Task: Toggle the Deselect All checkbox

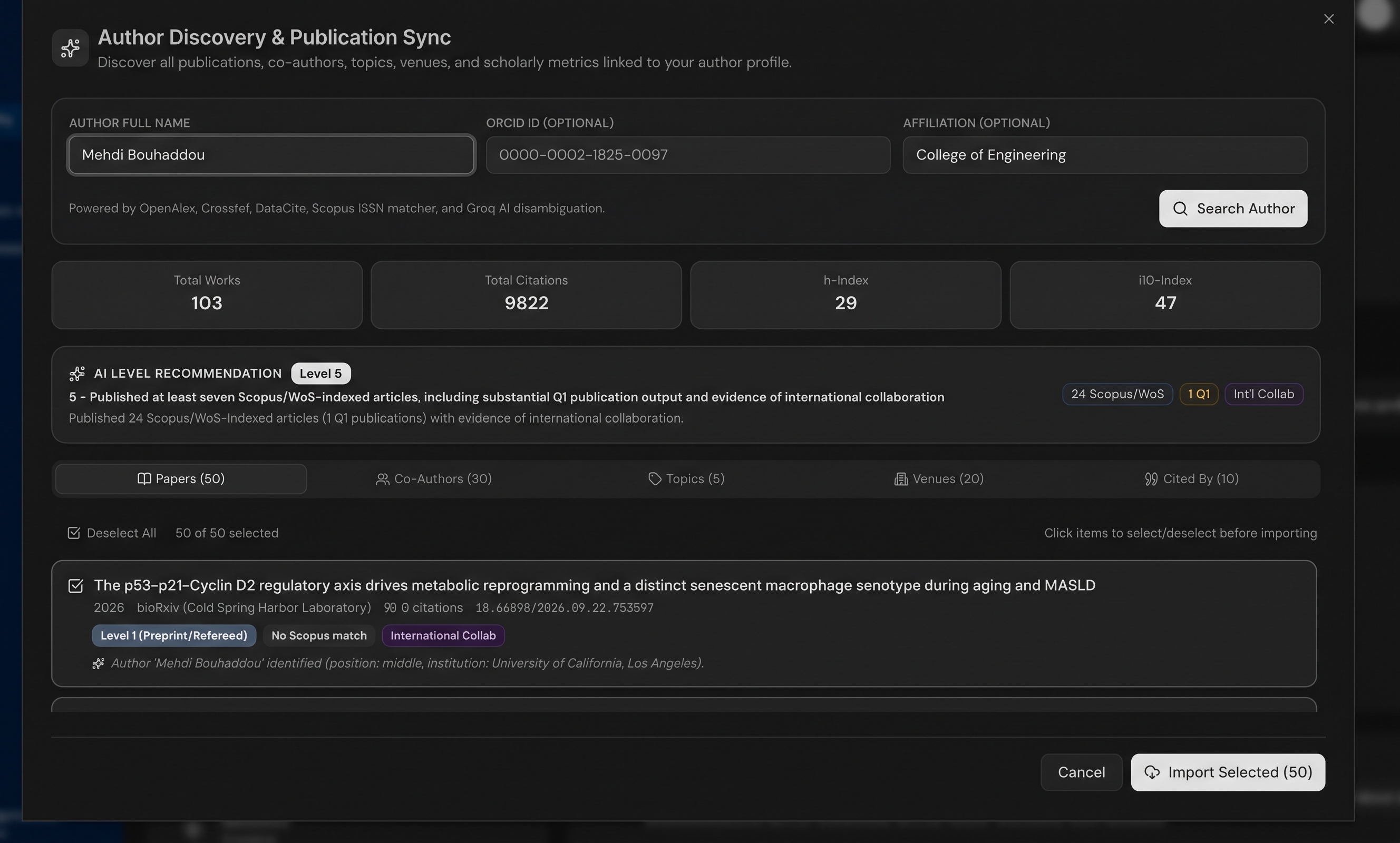Action: pos(74,533)
